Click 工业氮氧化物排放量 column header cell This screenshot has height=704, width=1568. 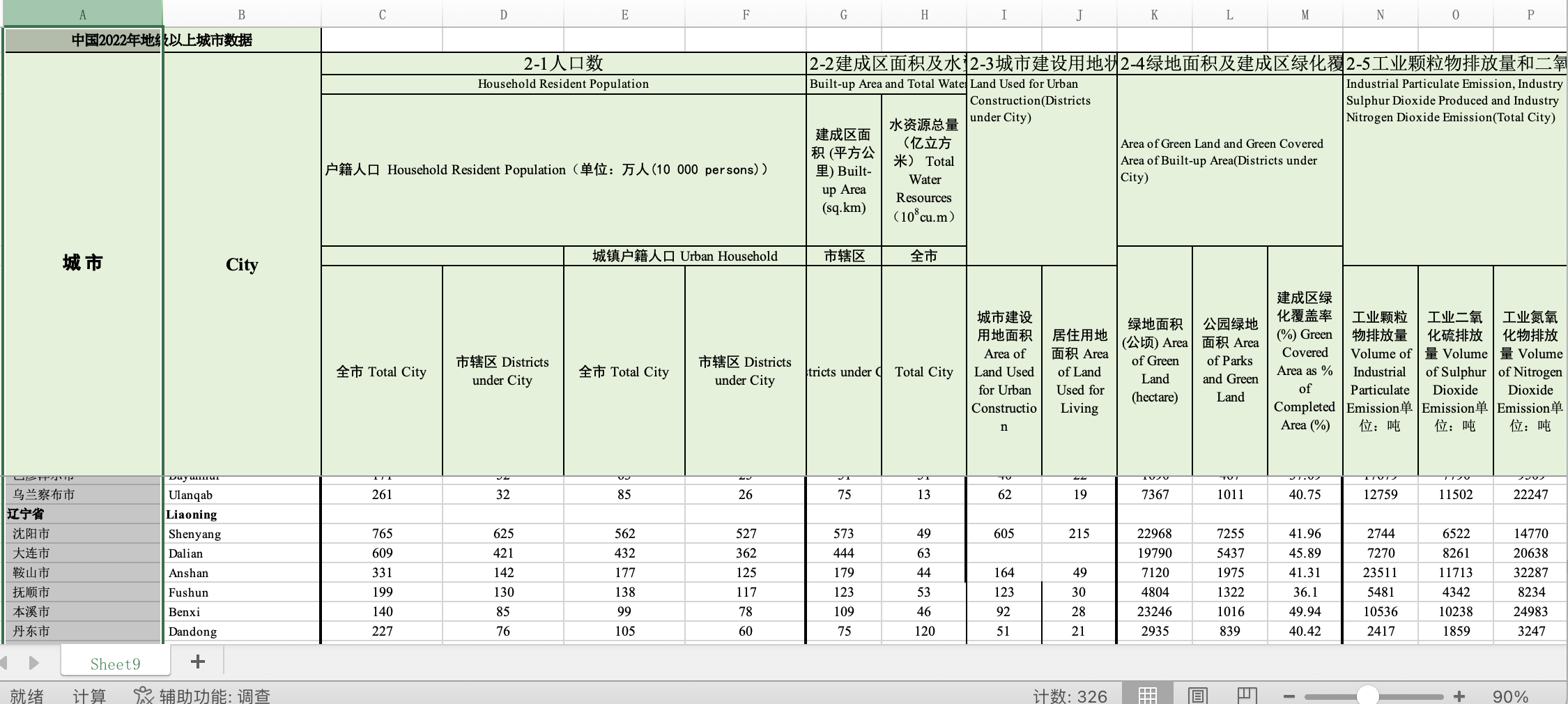[x=1530, y=371]
